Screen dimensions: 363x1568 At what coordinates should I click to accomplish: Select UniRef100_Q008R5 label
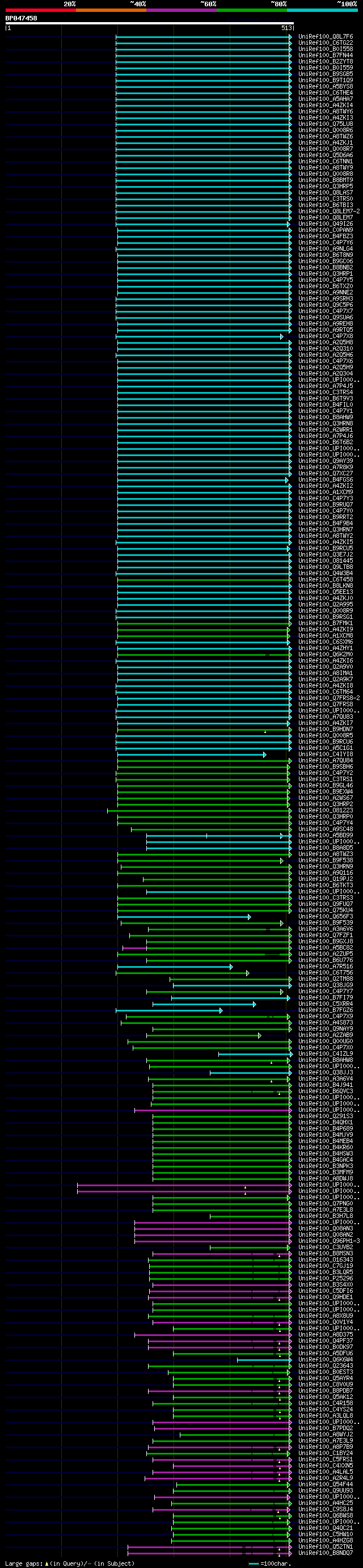[325, 735]
